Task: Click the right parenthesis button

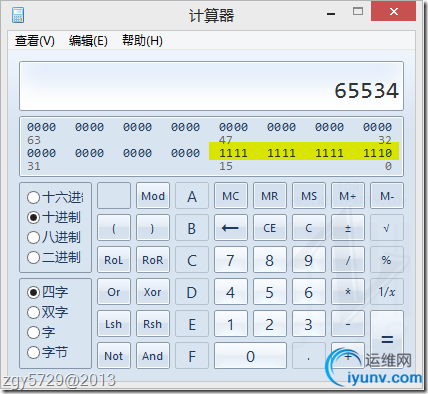Action: (153, 228)
